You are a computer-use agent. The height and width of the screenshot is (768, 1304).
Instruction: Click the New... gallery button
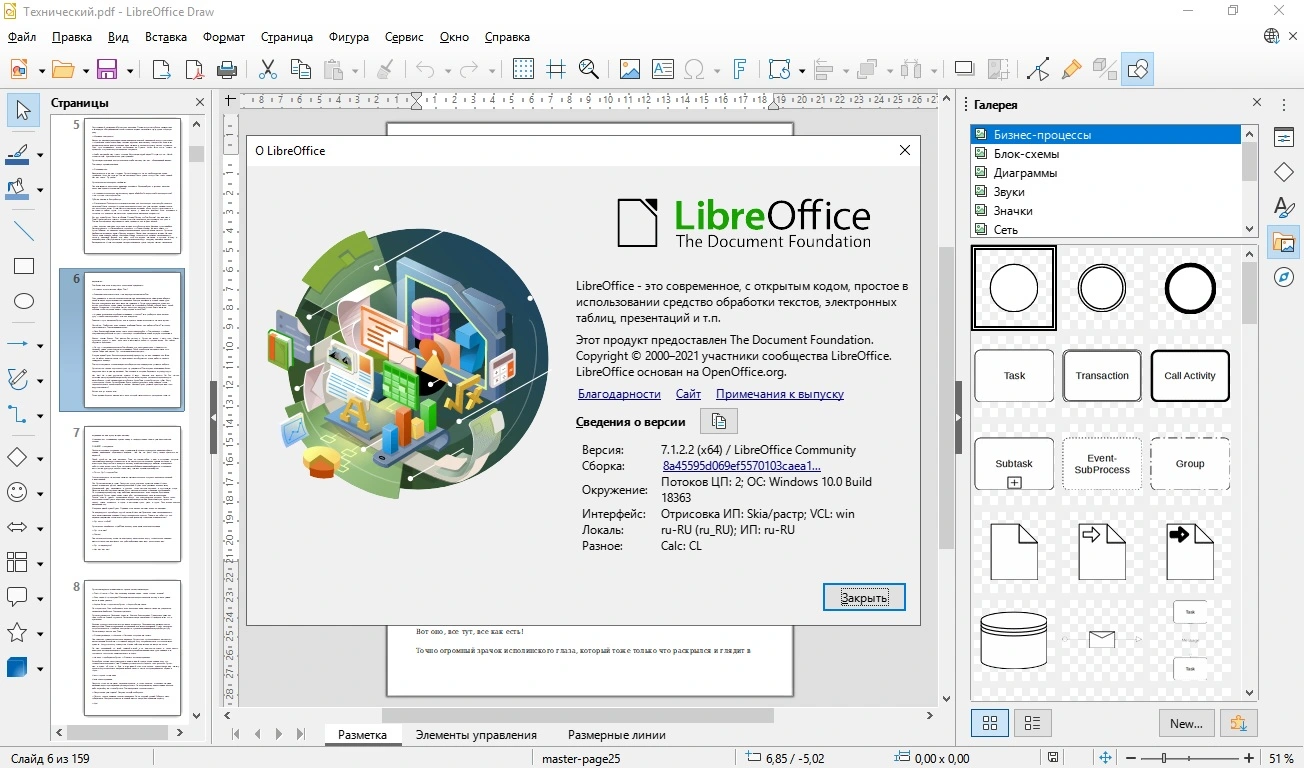(x=1186, y=723)
